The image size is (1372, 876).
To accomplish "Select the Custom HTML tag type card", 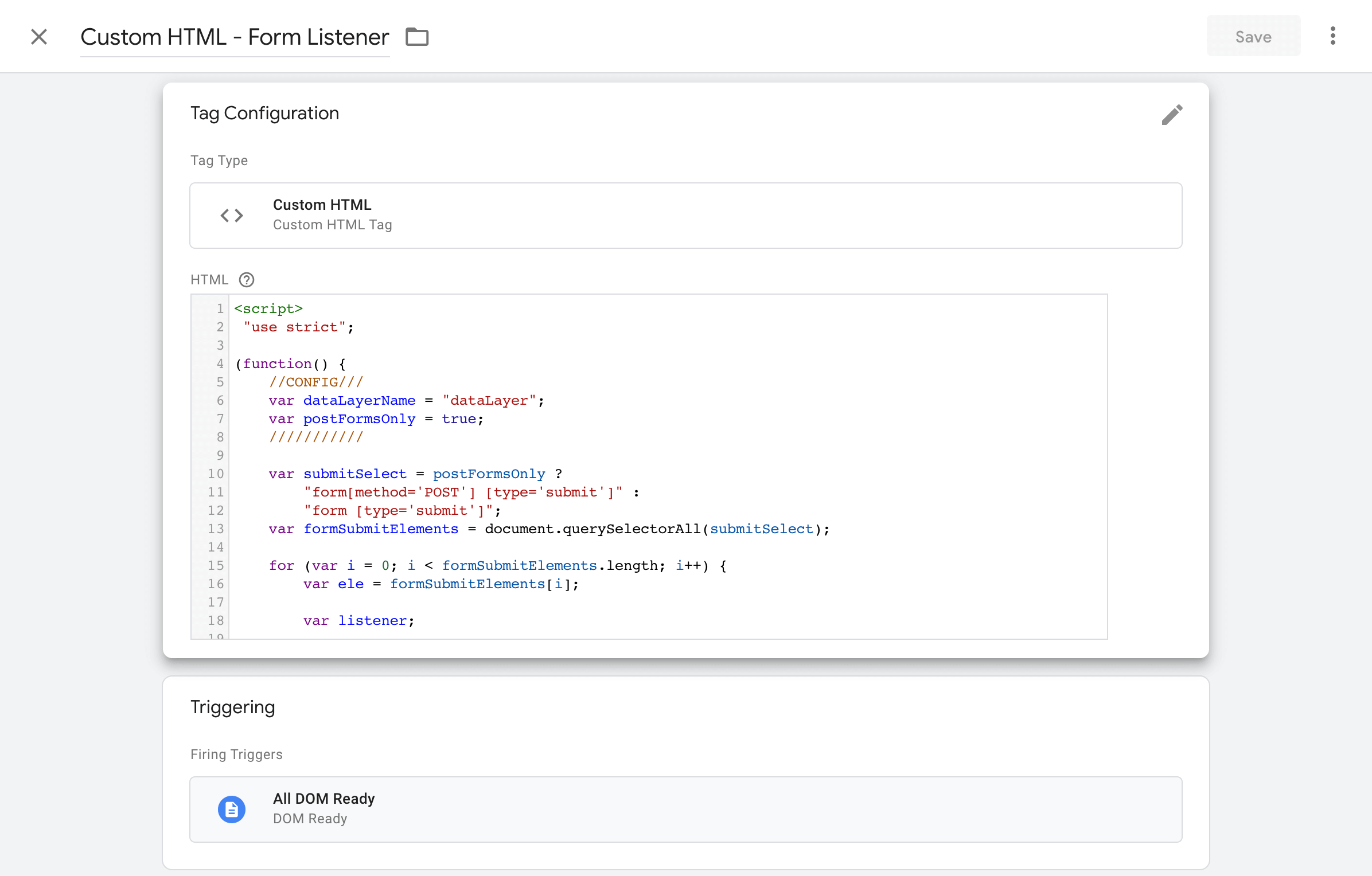I will click(x=686, y=216).
